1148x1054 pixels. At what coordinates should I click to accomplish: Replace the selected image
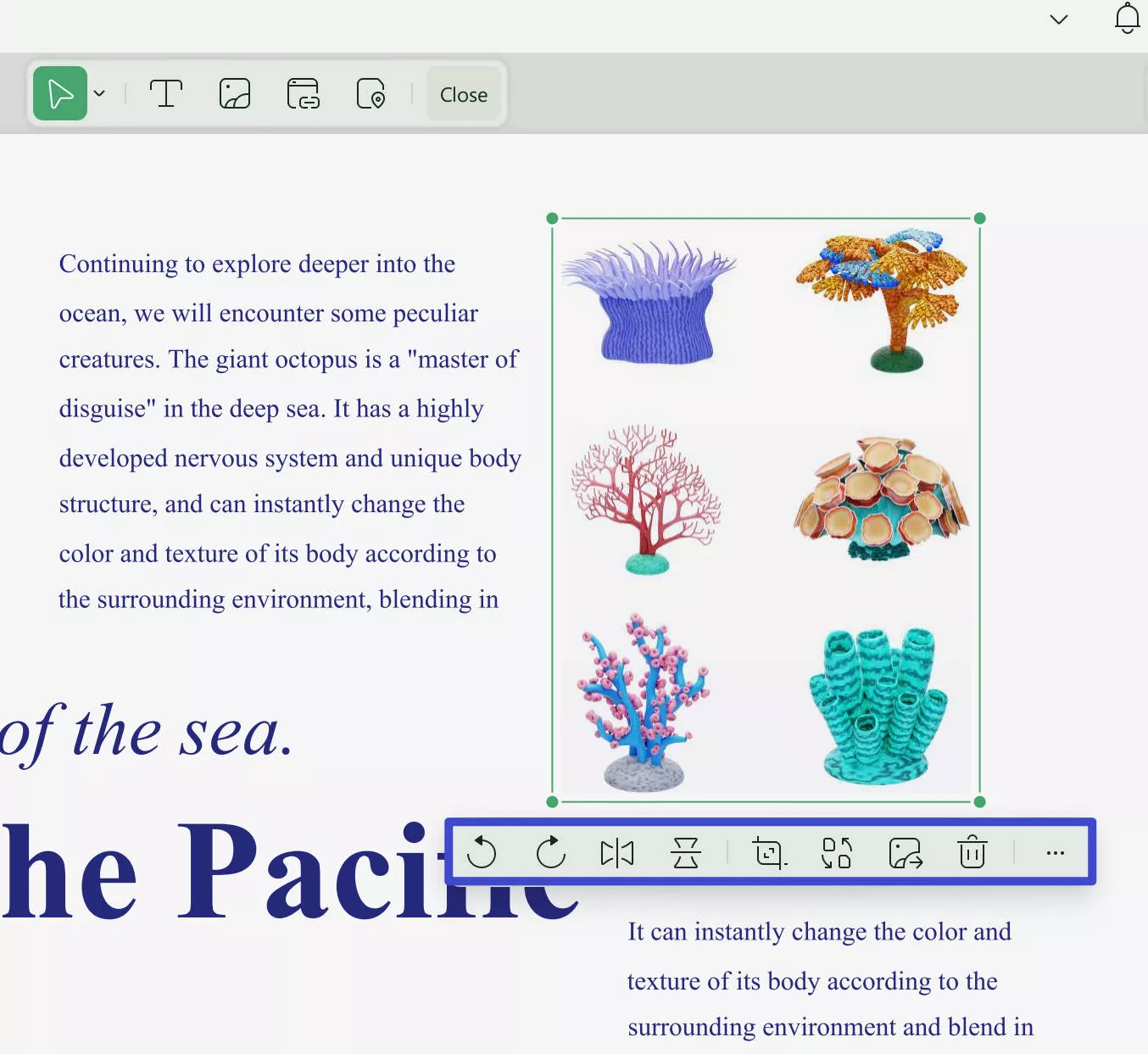point(837,852)
